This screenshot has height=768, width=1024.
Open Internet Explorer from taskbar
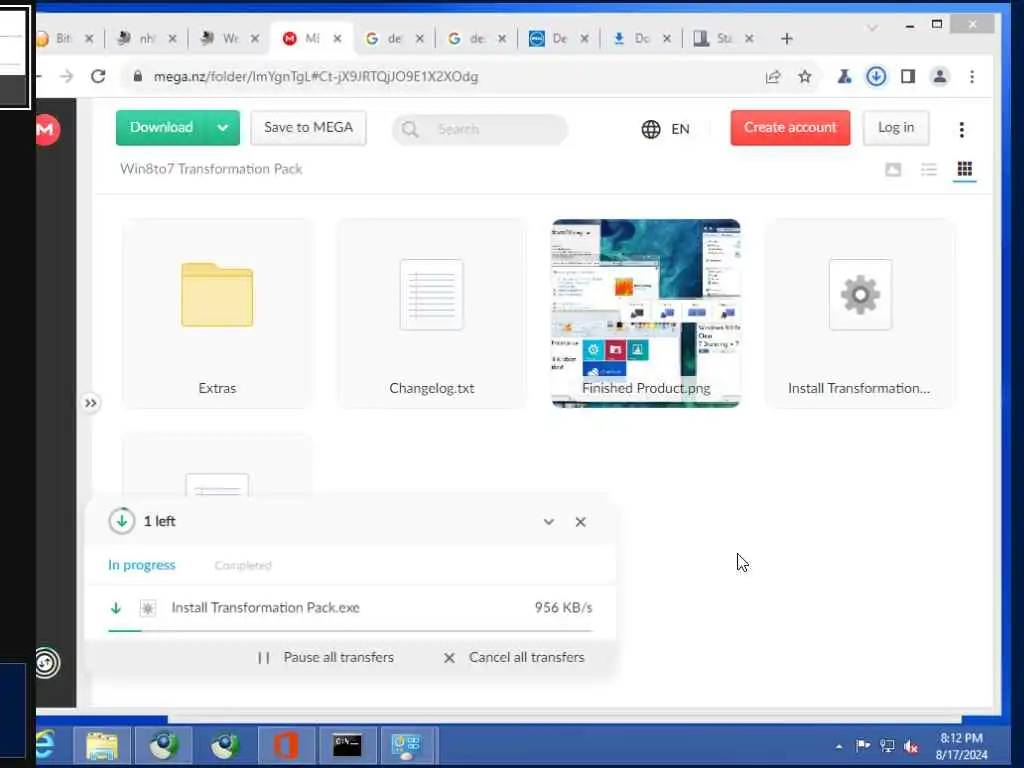point(46,745)
